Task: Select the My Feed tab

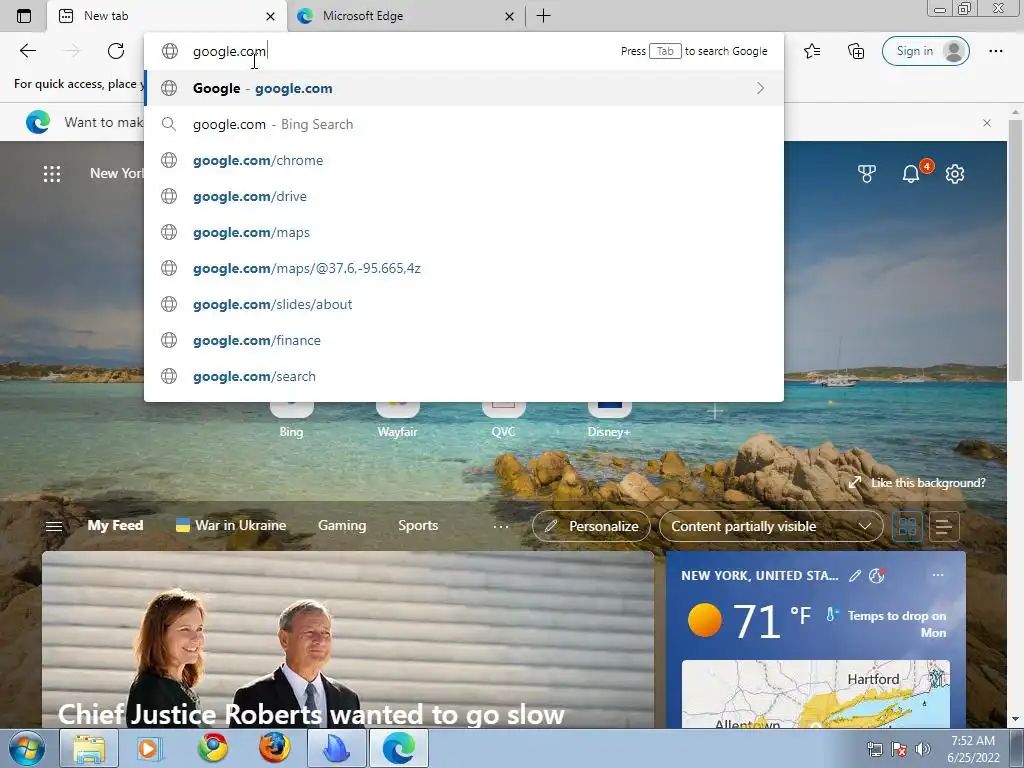Action: click(x=115, y=525)
